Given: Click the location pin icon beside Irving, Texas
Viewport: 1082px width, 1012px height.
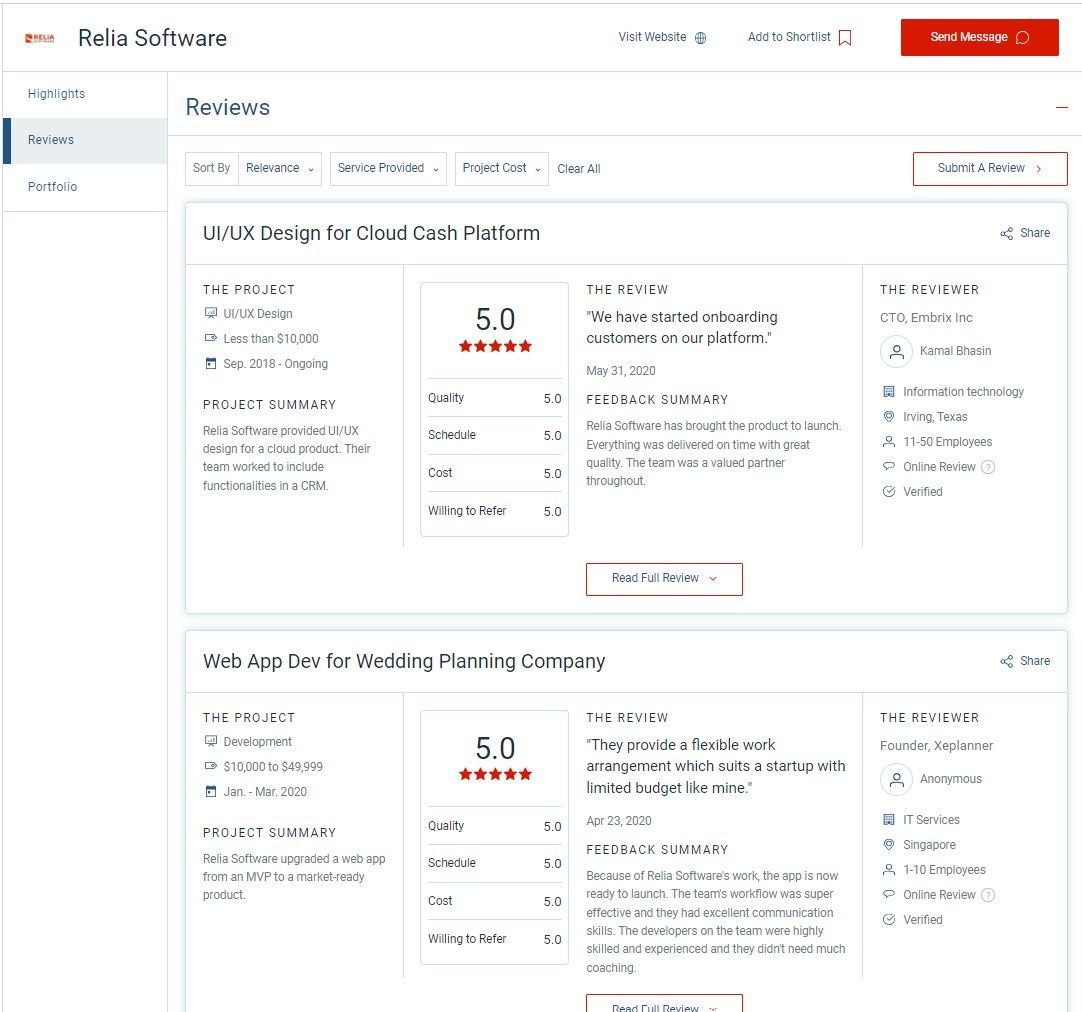Looking at the screenshot, I should click(x=889, y=417).
